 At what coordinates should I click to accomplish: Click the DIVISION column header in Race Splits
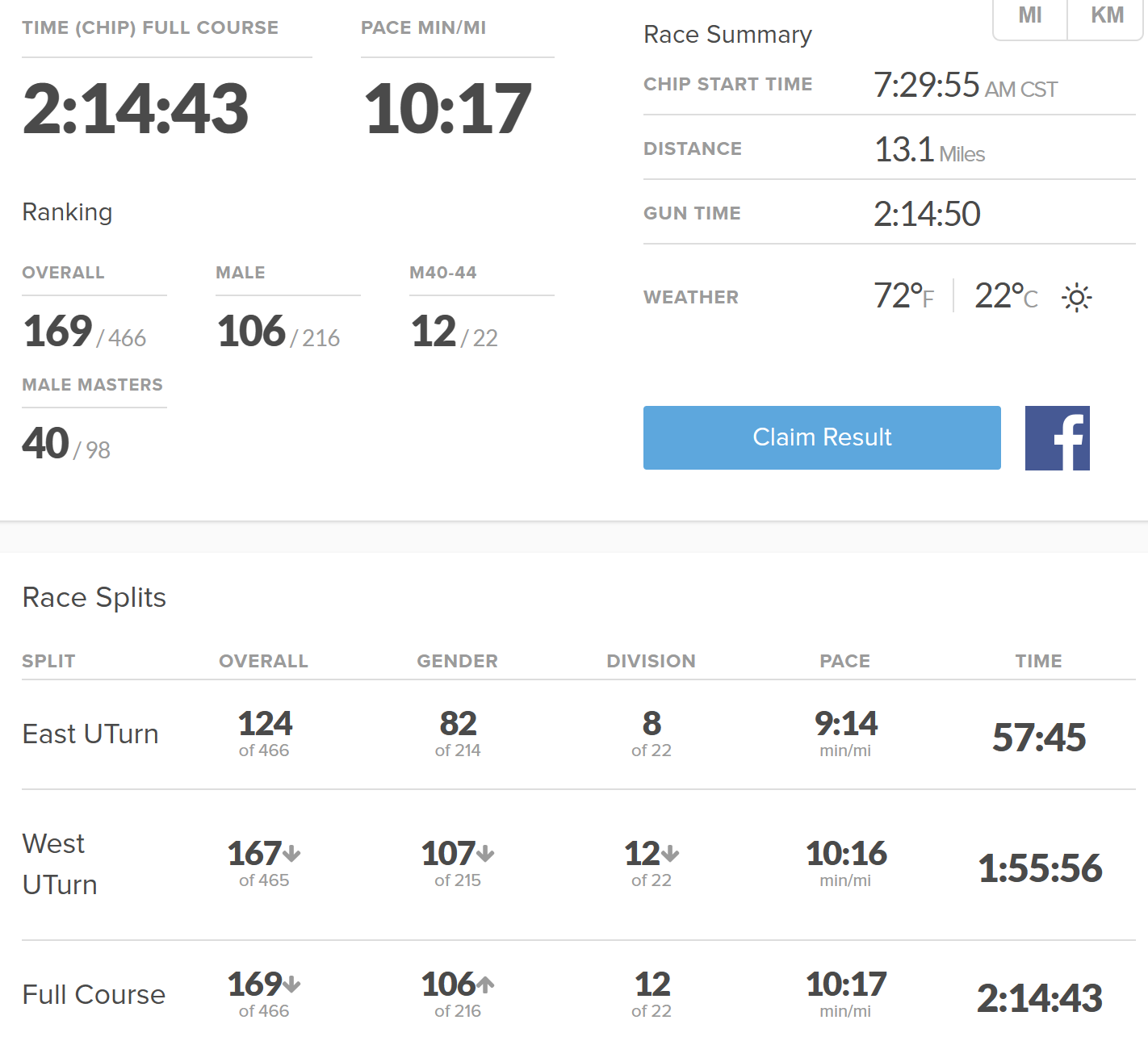point(651,662)
